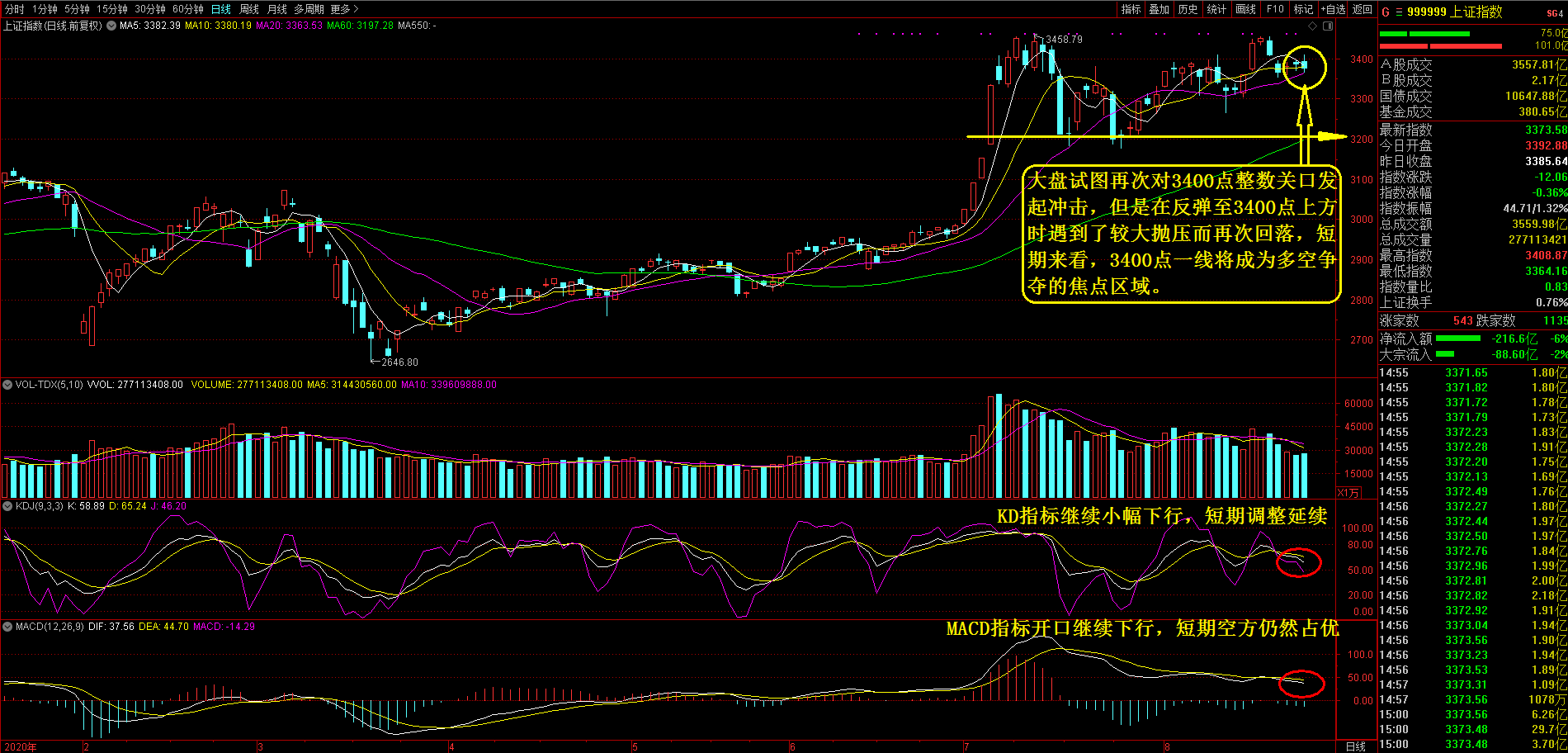The image size is (1568, 753).
Task: Open the 历史 history toolbar button
Action: 1188,9
